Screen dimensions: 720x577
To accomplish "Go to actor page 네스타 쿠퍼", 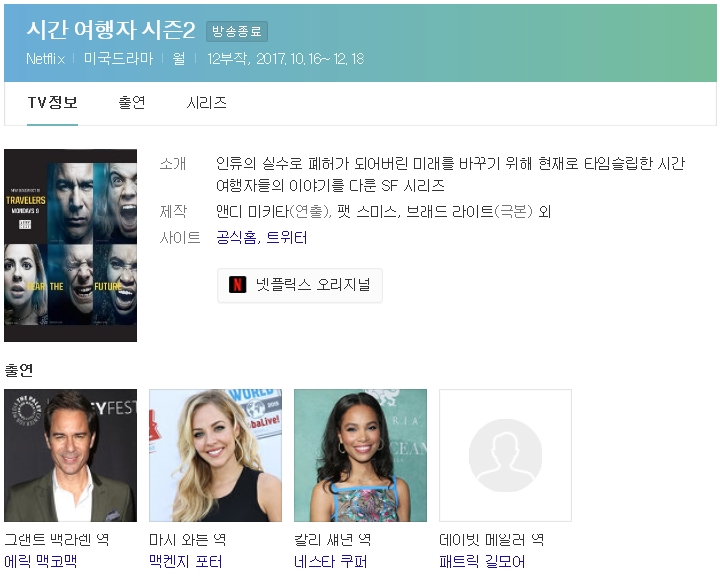I will click(331, 562).
